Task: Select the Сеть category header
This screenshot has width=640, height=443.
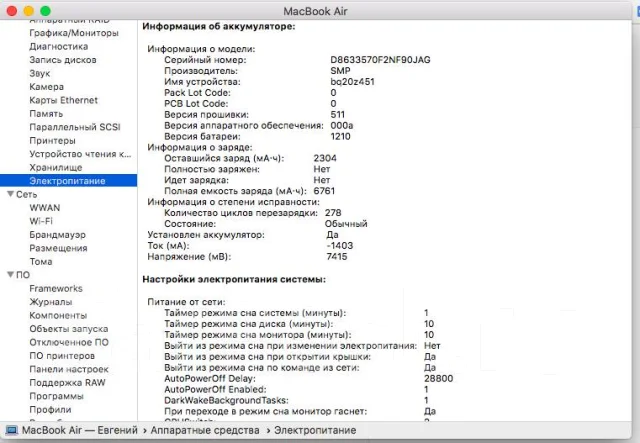Action: pyautogui.click(x=27, y=194)
